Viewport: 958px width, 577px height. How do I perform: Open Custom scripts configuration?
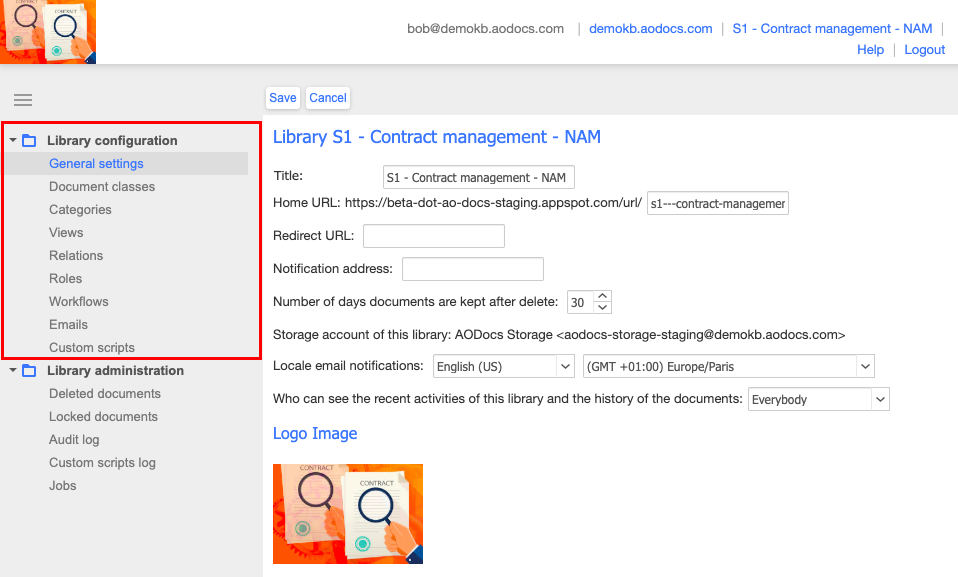tap(92, 347)
